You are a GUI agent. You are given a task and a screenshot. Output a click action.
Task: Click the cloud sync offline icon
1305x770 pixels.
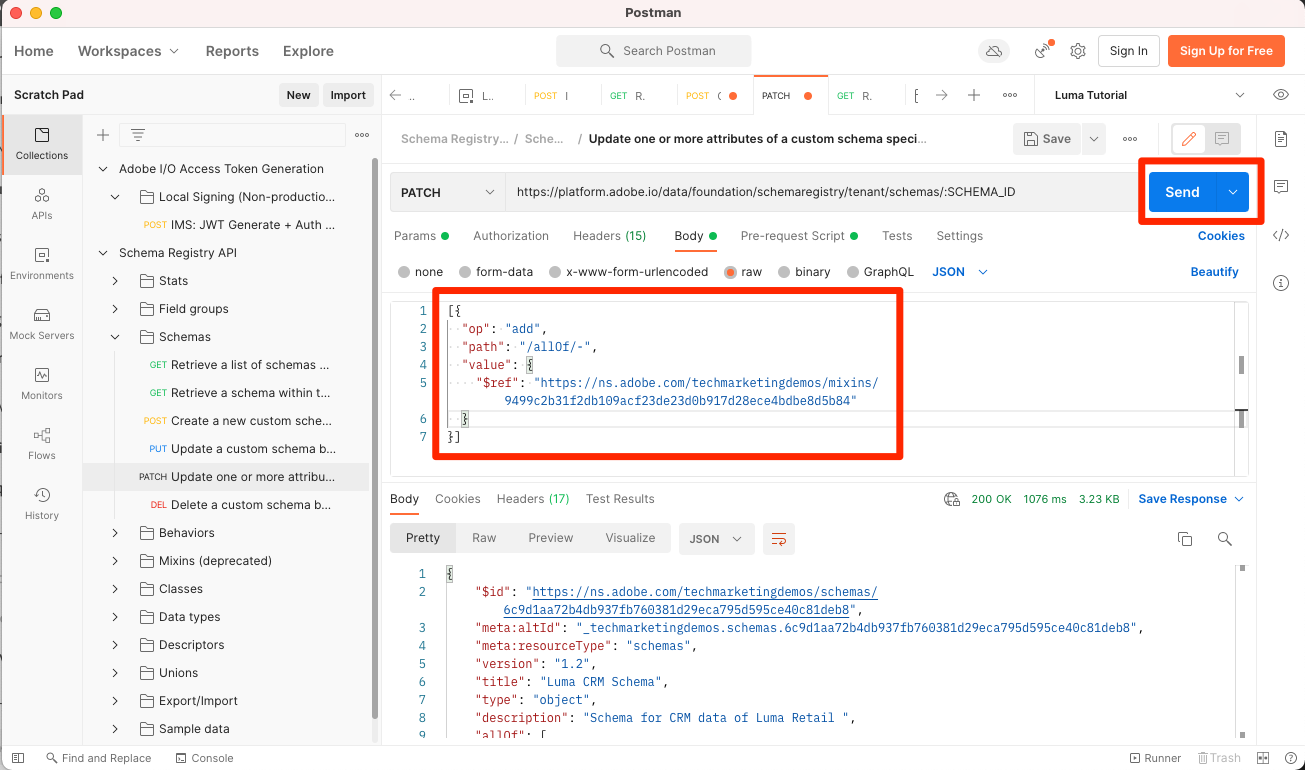pos(993,51)
